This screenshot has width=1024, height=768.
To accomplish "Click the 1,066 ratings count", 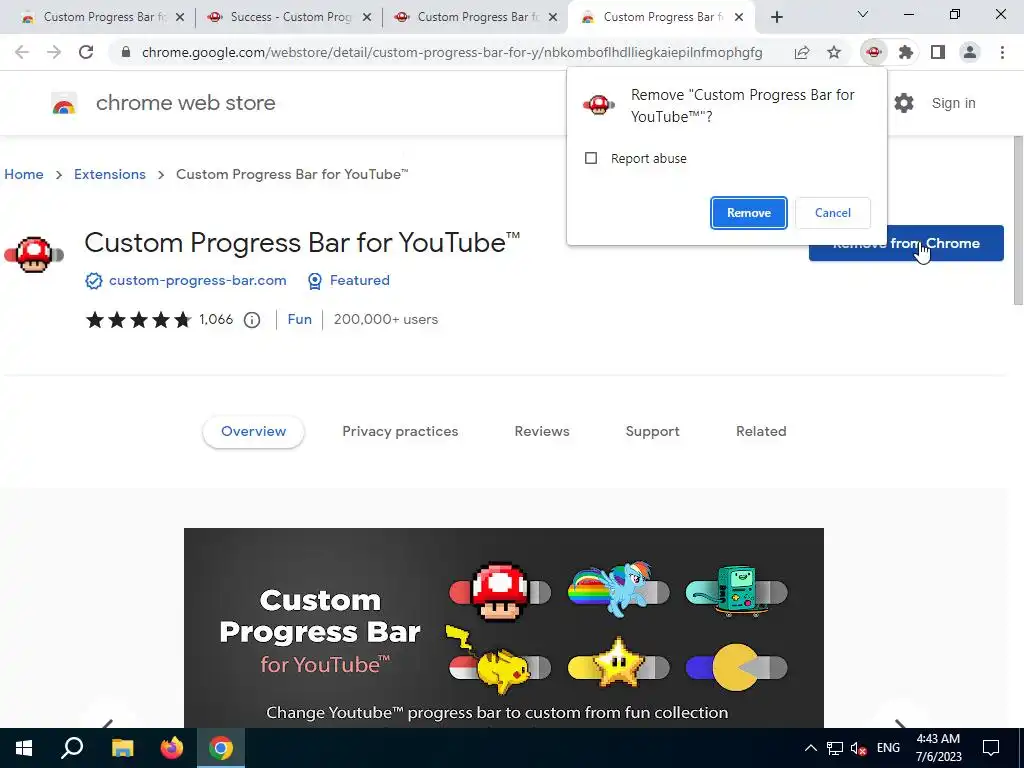I will point(216,319).
